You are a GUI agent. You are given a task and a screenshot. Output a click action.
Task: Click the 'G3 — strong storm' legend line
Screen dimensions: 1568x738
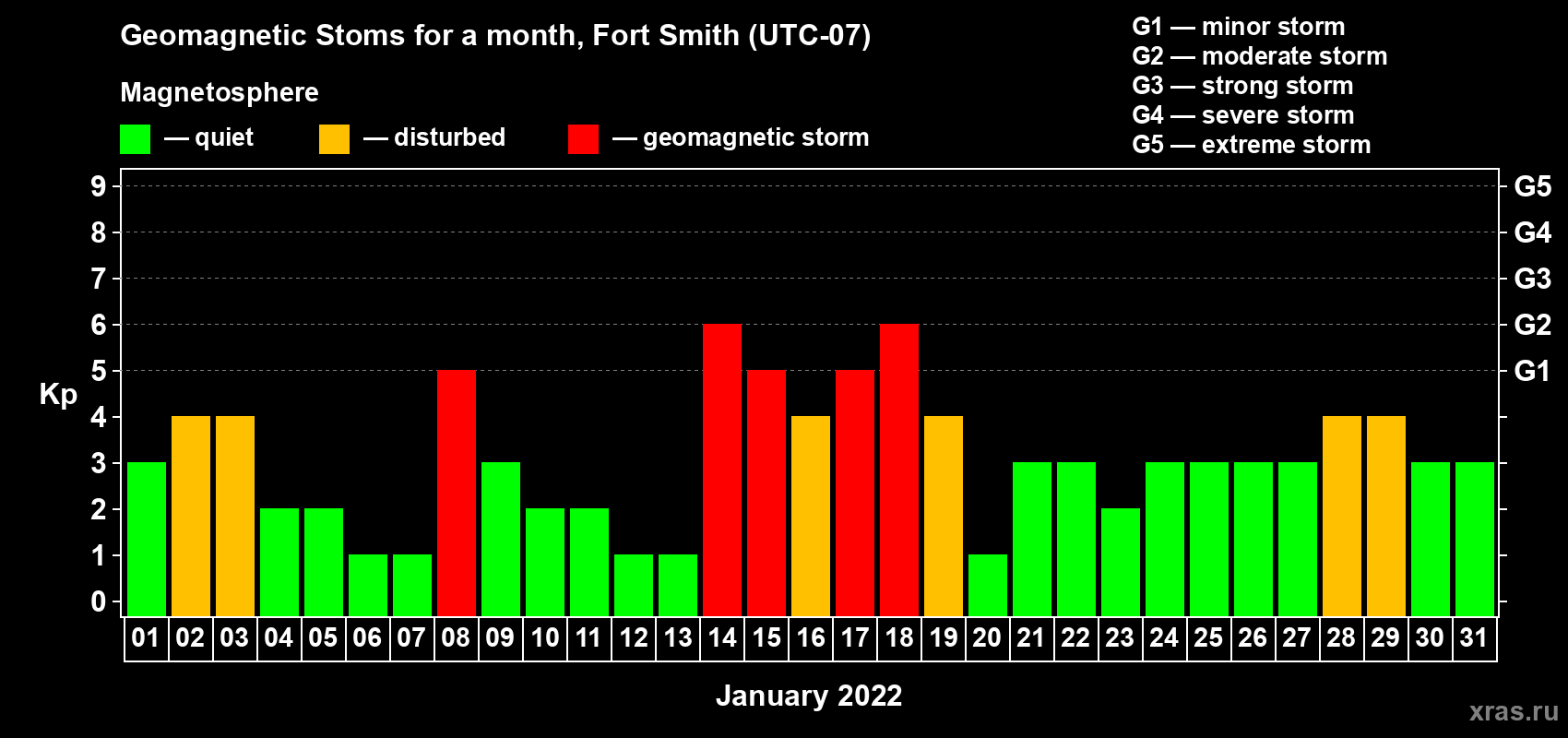[x=1243, y=86]
